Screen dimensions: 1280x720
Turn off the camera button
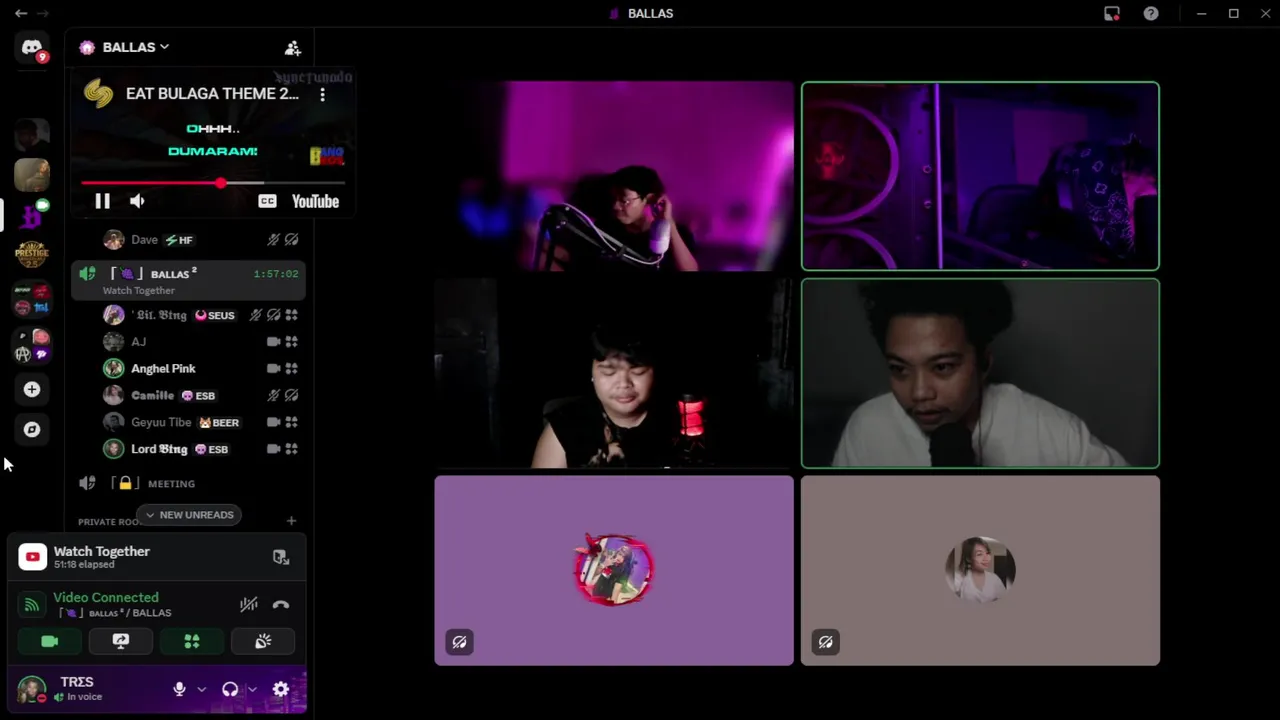tap(49, 641)
